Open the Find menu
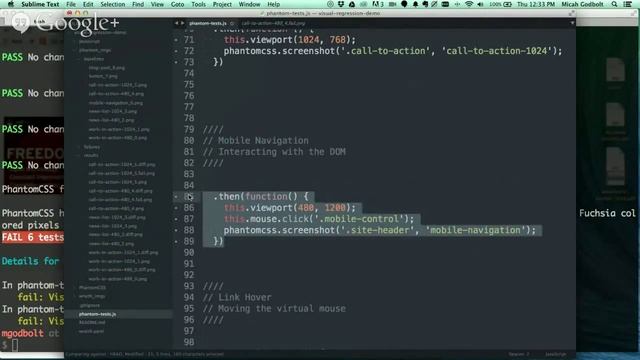 pyautogui.click(x=138, y=4)
